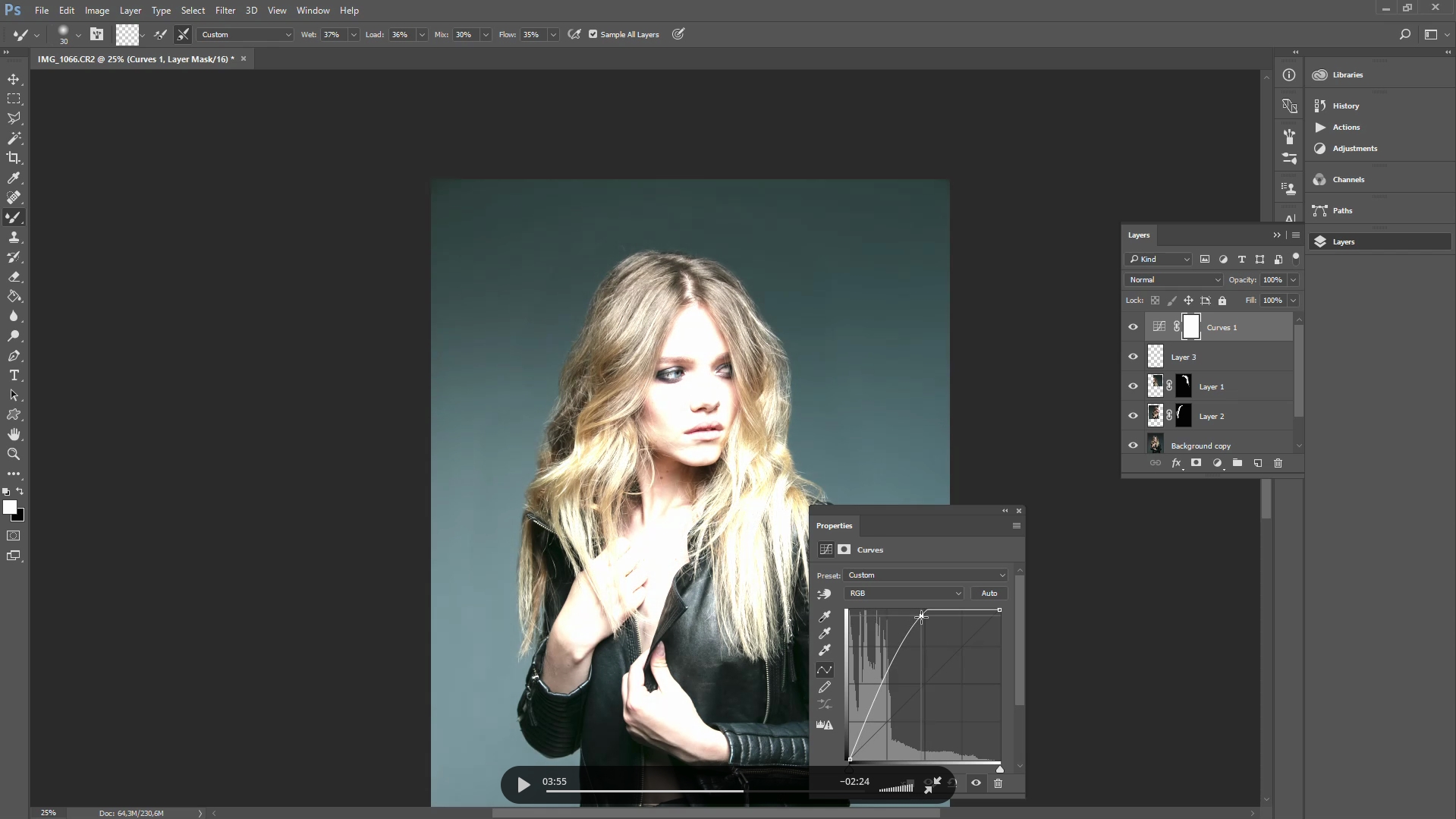
Task: Hide the Background copy layer
Action: pyautogui.click(x=1134, y=446)
